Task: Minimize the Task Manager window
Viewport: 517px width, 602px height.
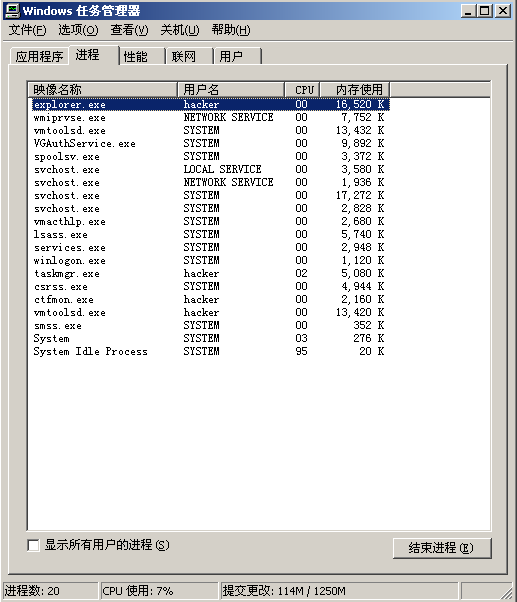Action: pos(468,11)
